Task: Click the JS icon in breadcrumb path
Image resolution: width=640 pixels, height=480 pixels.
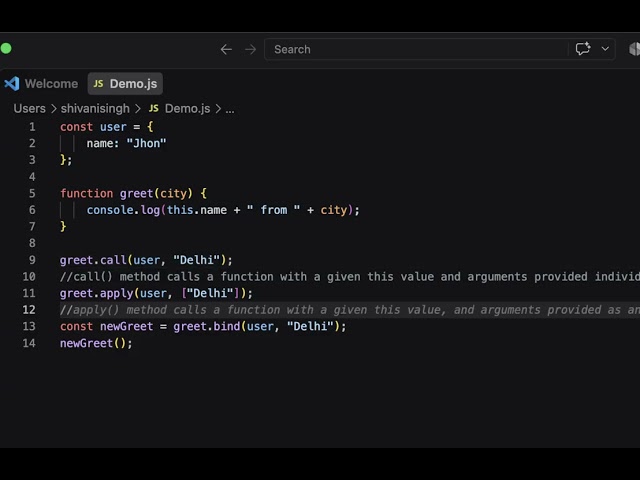Action: tap(153, 109)
